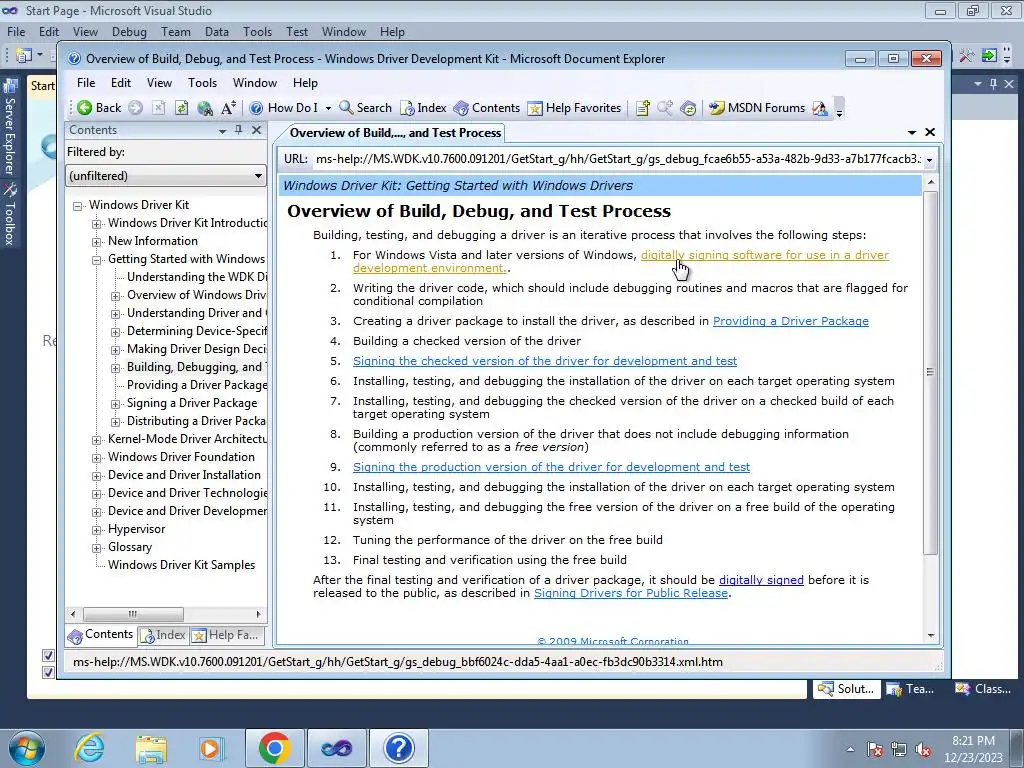Viewport: 1024px width, 768px height.
Task: Click the Server Explorer side tab in Visual Studio
Action: tap(10, 128)
